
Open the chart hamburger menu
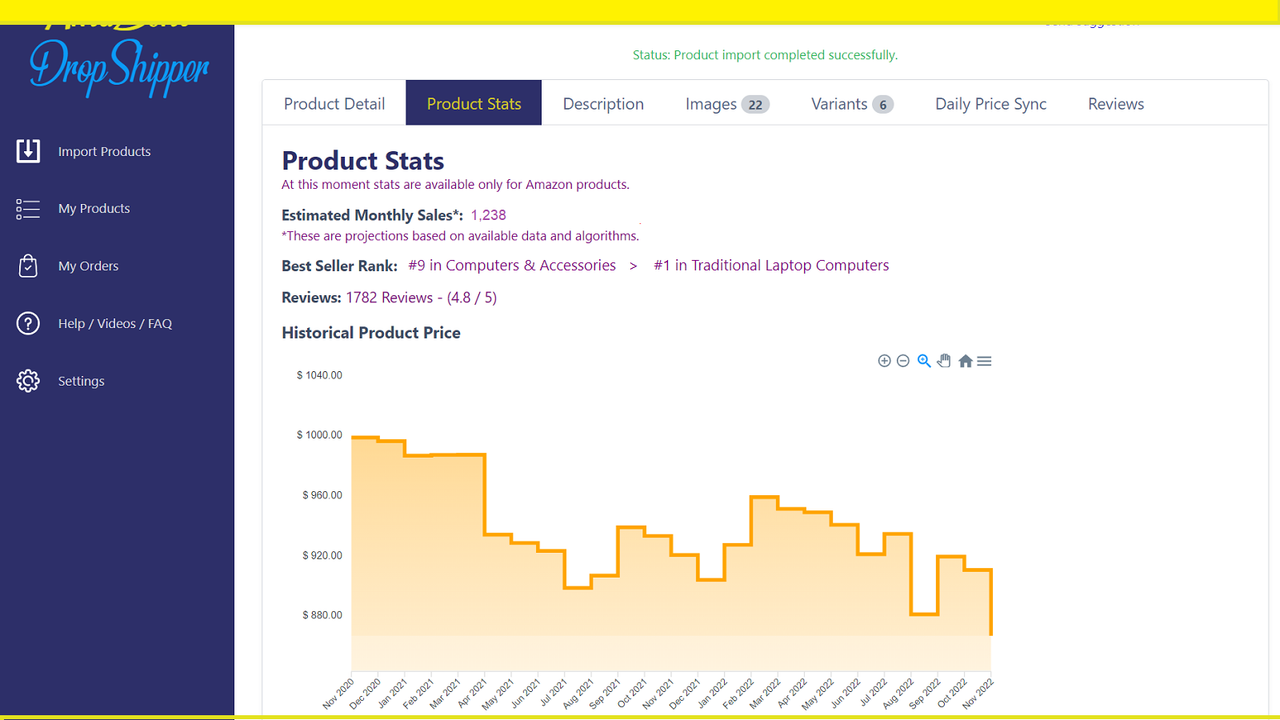pyautogui.click(x=984, y=360)
